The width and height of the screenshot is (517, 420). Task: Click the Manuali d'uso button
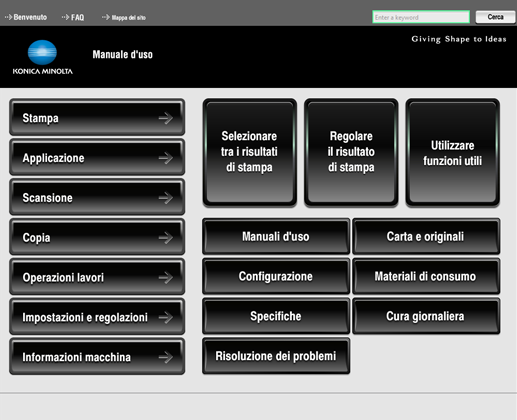pyautogui.click(x=276, y=236)
